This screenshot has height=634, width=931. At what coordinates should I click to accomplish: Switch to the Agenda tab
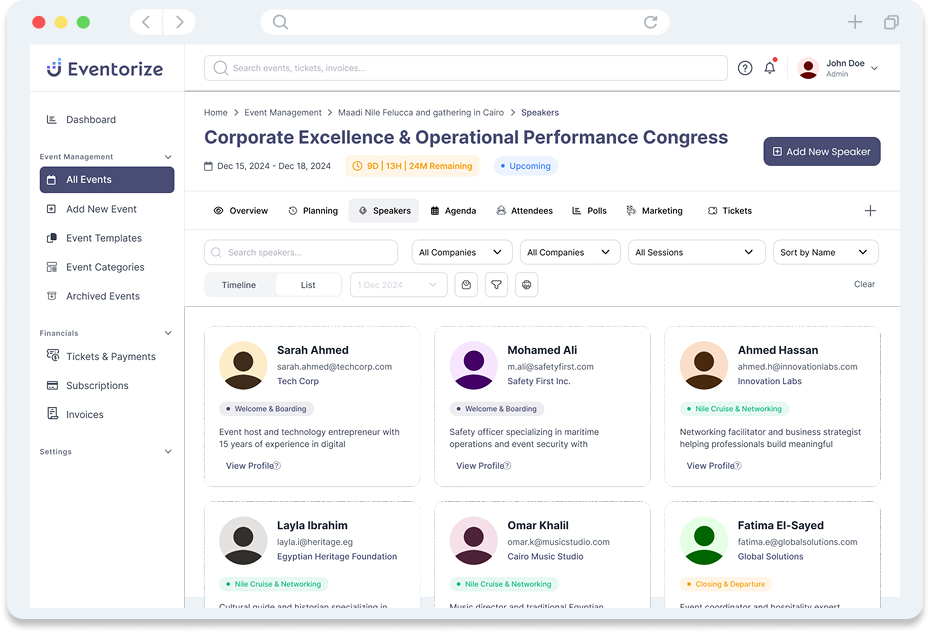453,211
